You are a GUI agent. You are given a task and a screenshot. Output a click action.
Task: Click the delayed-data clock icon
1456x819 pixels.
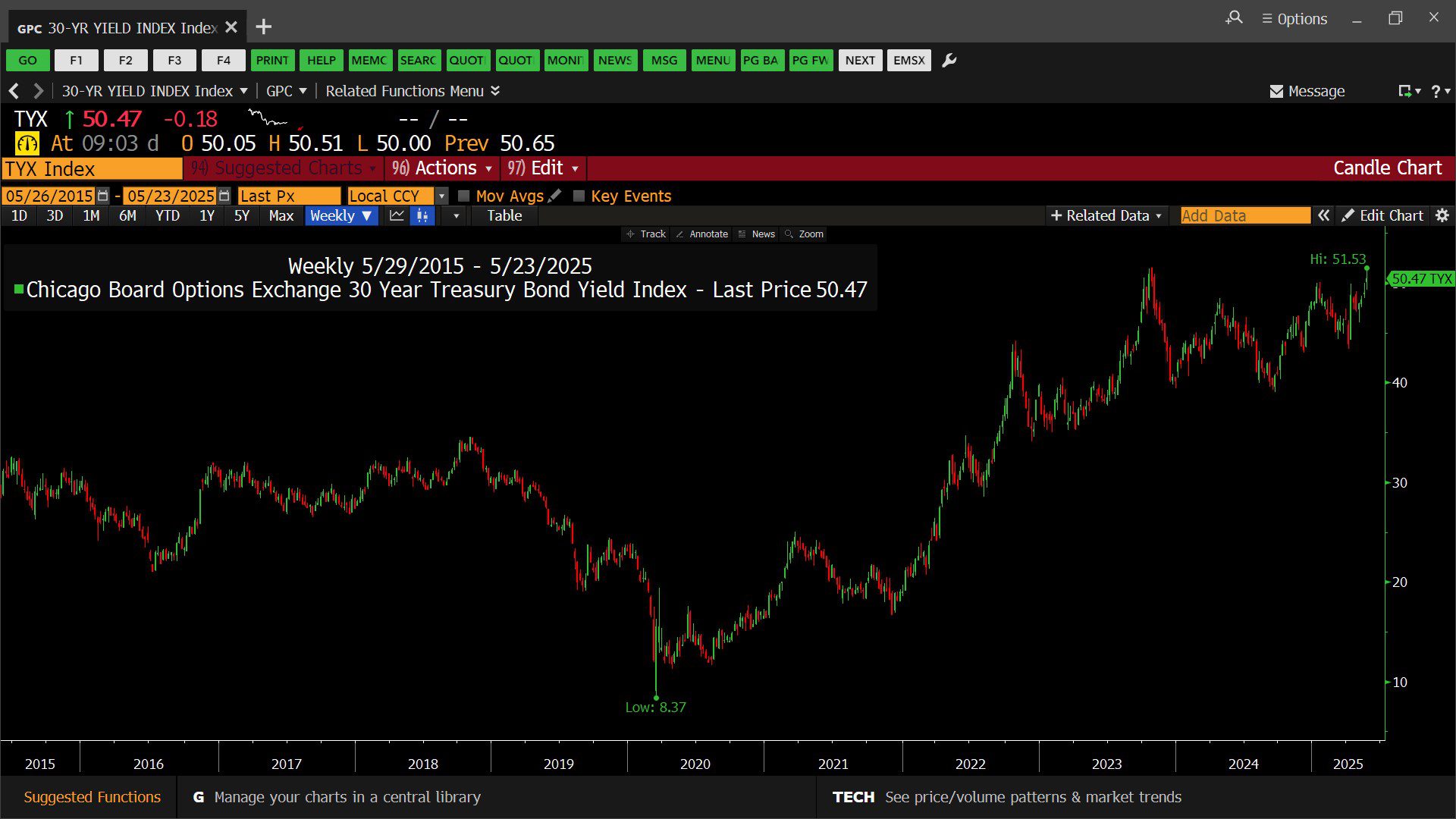click(27, 143)
